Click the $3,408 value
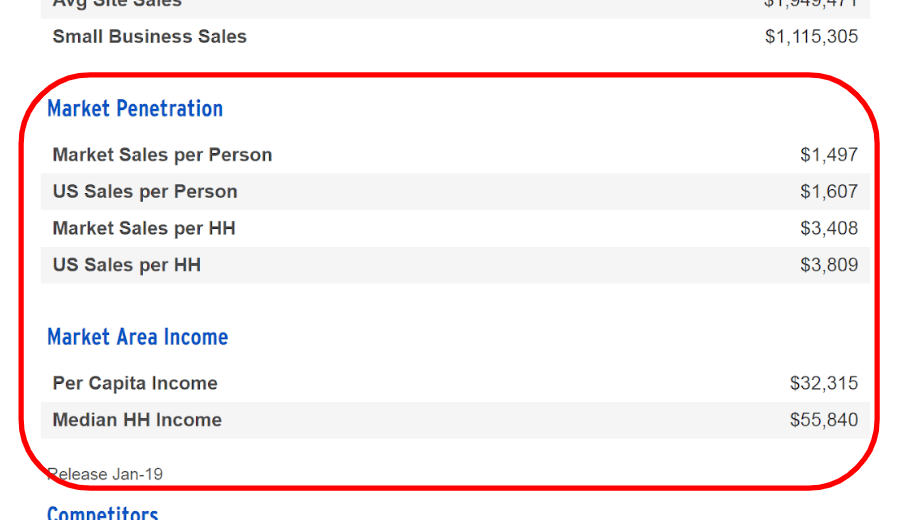 click(828, 229)
